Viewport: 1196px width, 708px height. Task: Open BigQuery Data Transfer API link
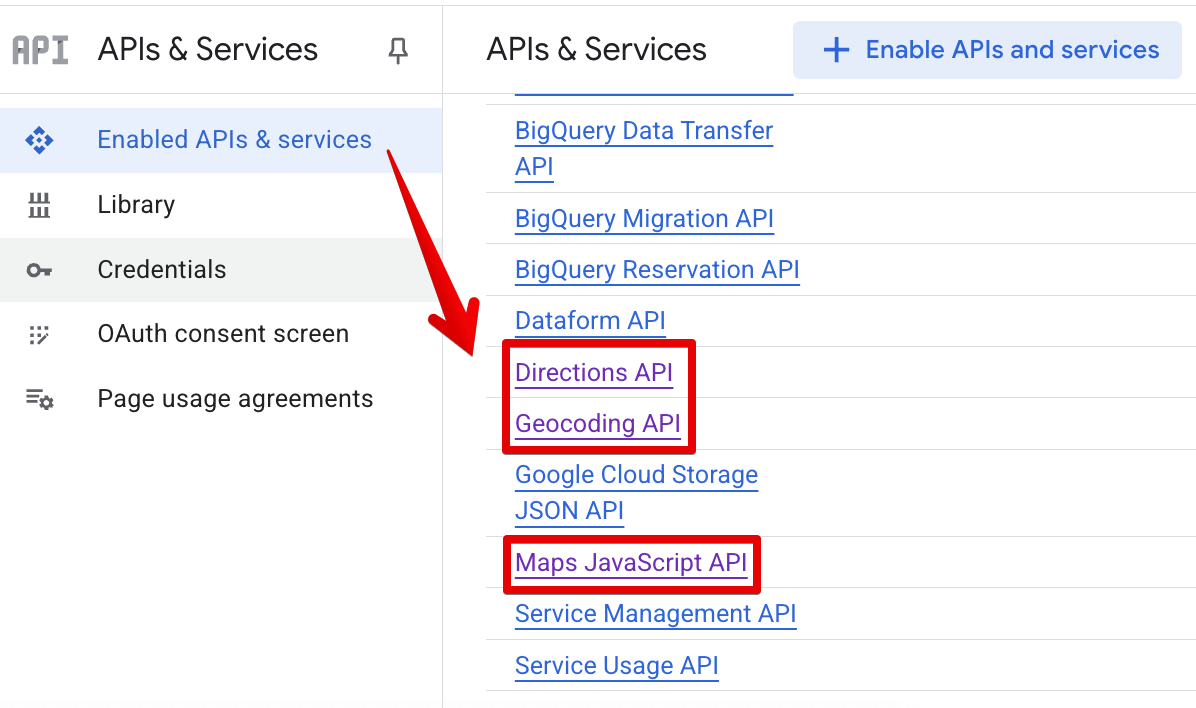(644, 149)
